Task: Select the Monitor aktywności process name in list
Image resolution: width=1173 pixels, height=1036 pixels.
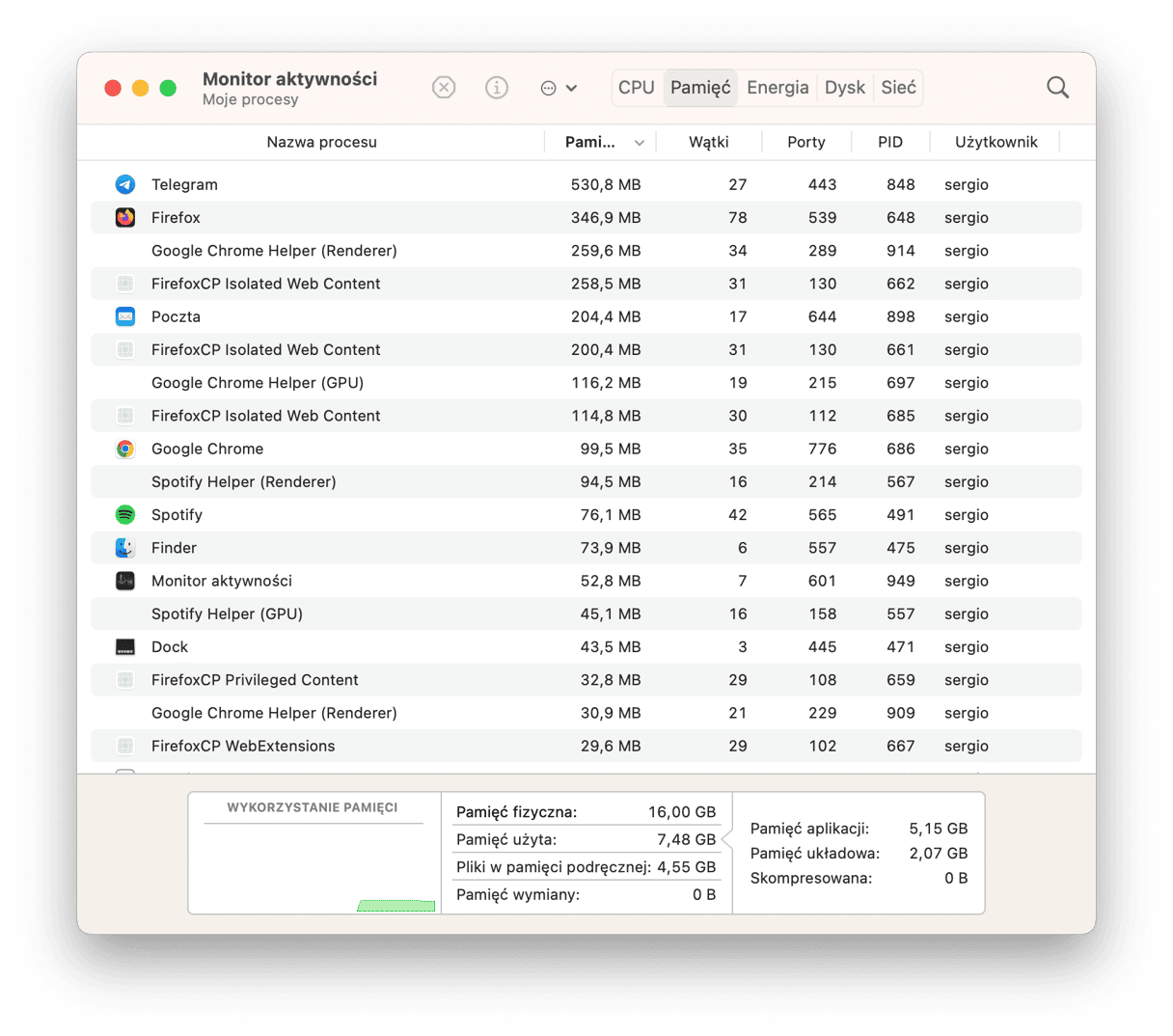Action: (222, 581)
